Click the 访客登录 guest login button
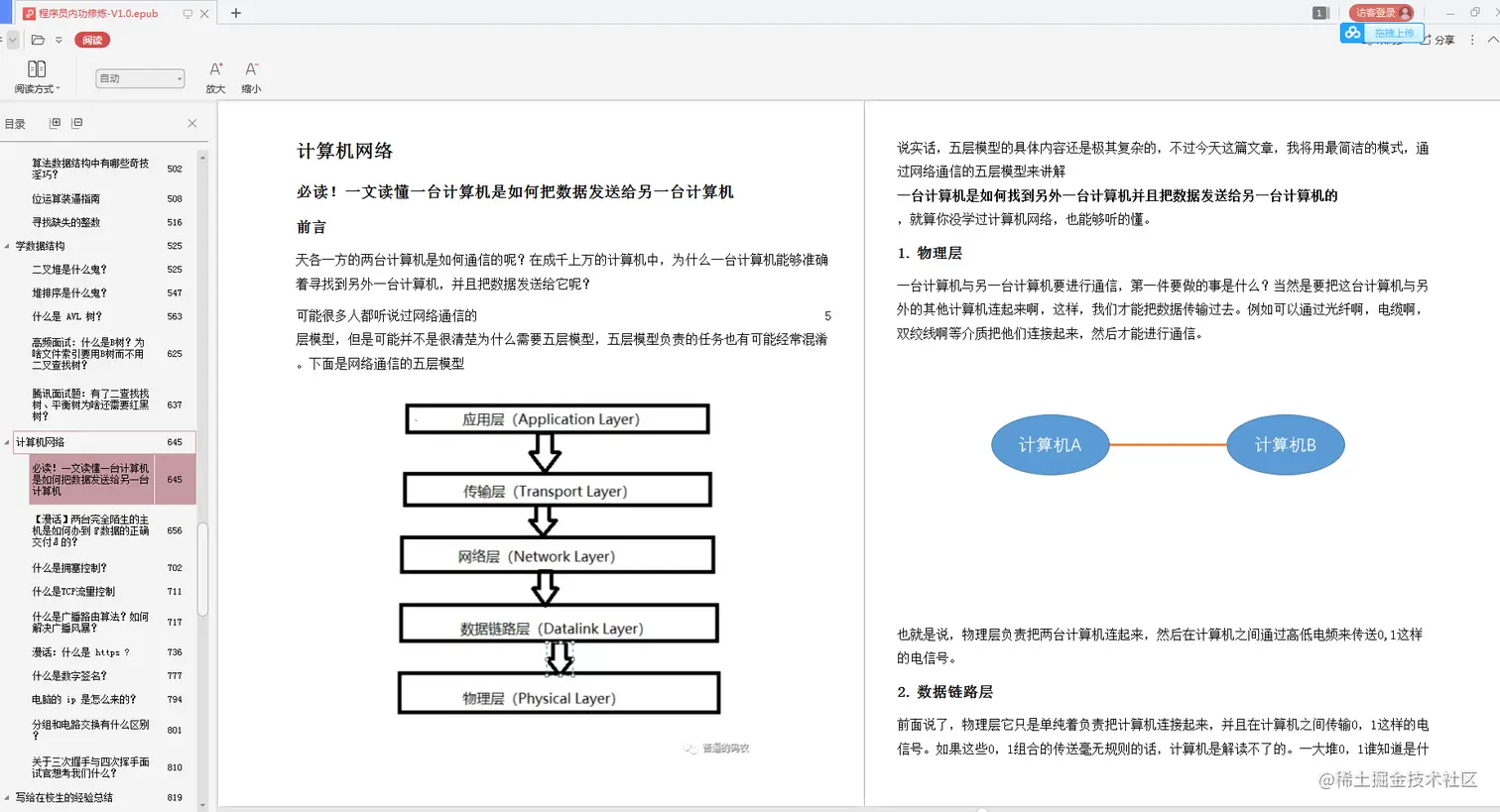The height and width of the screenshot is (812, 1500). (x=1380, y=13)
